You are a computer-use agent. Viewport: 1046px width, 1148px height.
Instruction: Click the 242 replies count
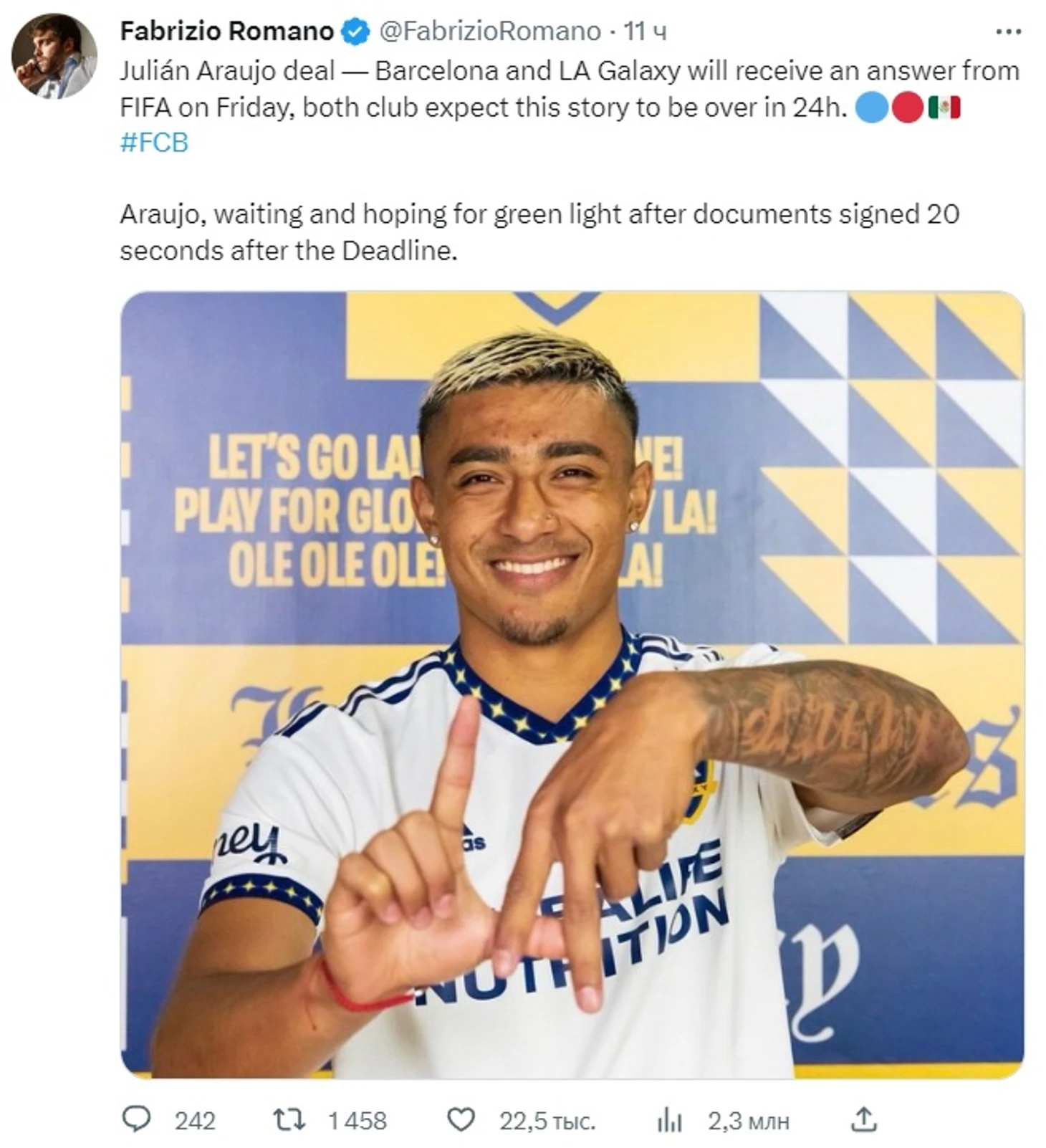click(x=195, y=1120)
